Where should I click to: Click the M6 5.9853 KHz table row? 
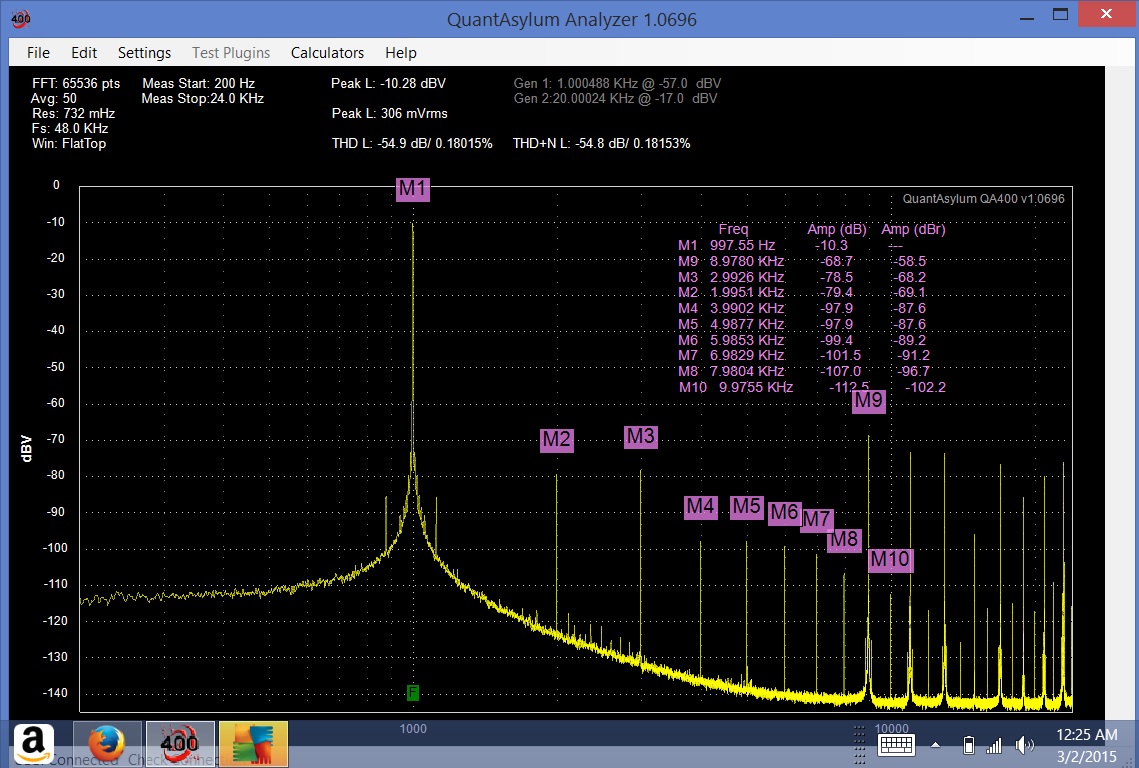click(x=802, y=341)
